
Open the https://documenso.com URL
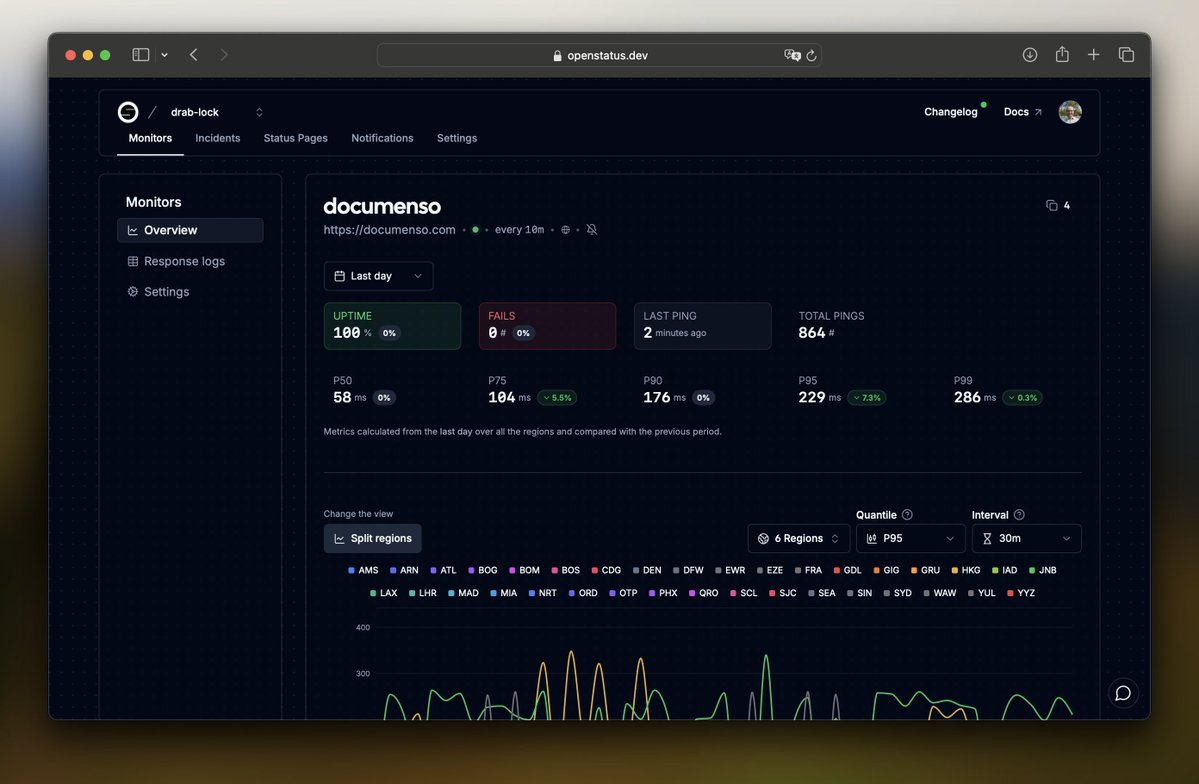(x=389, y=229)
